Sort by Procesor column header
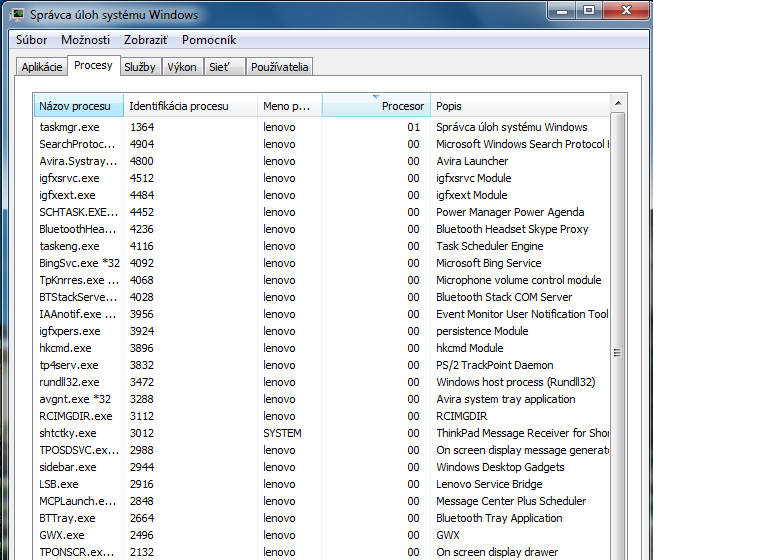This screenshot has width=768, height=560. [376, 106]
